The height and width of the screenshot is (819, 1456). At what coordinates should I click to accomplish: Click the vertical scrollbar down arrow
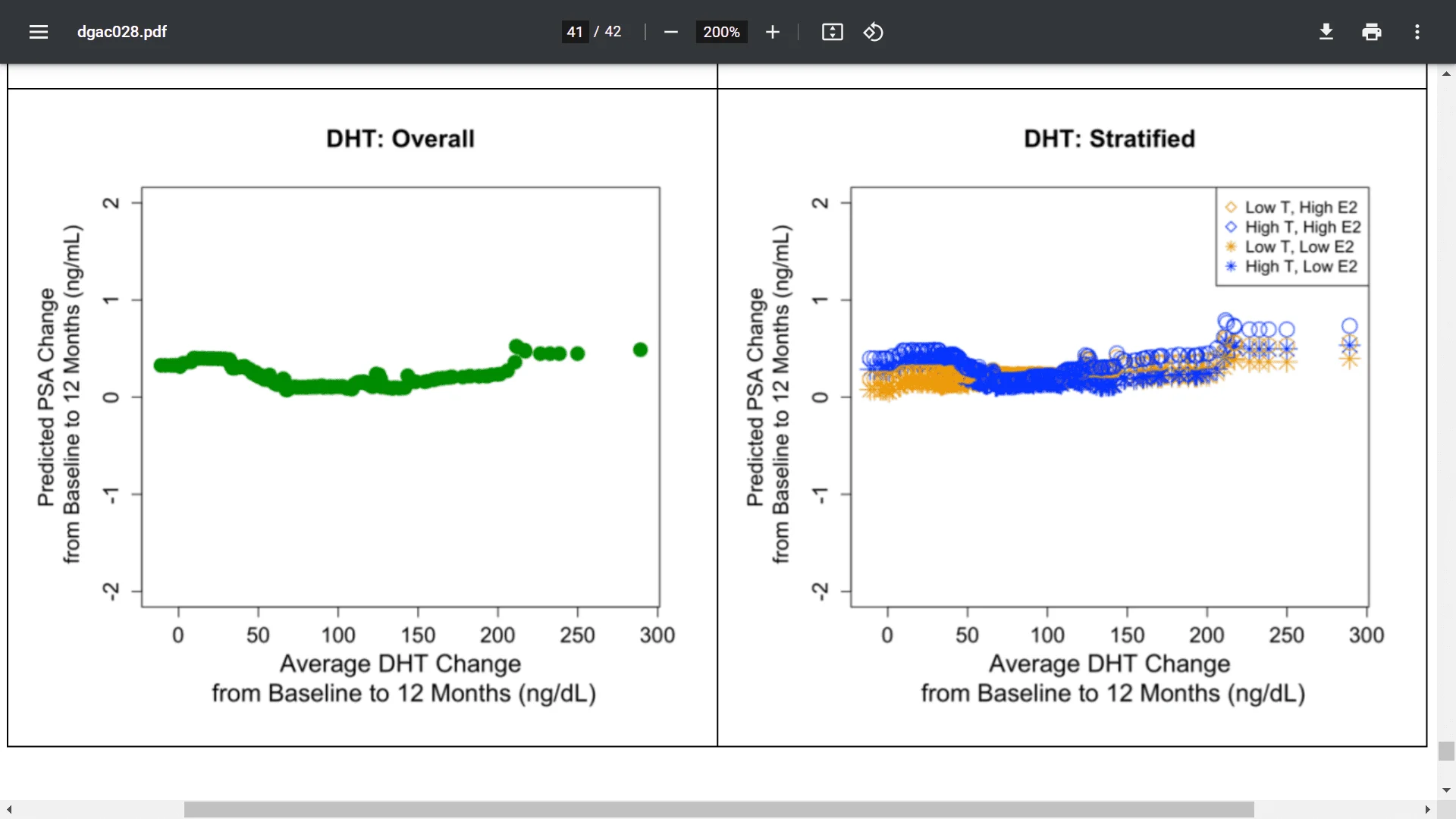point(1446,789)
